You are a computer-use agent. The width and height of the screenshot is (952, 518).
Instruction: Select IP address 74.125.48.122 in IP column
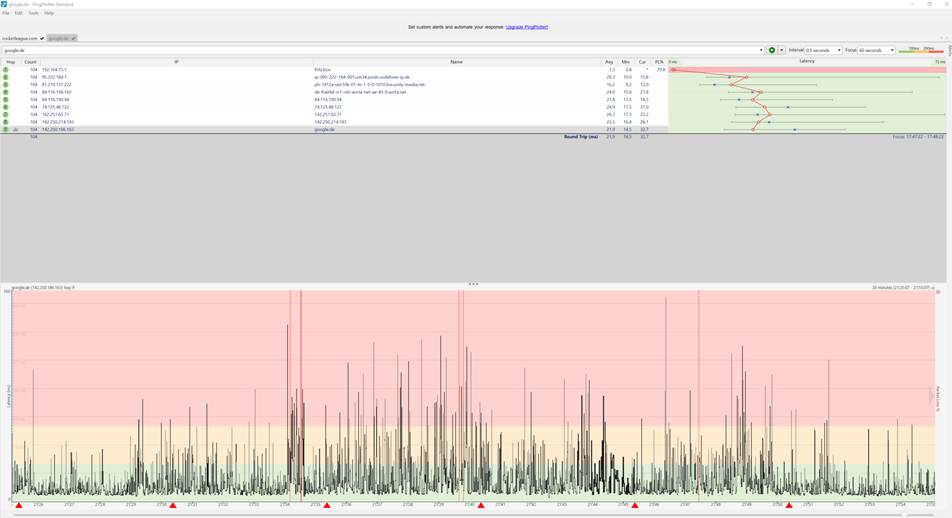[55, 107]
